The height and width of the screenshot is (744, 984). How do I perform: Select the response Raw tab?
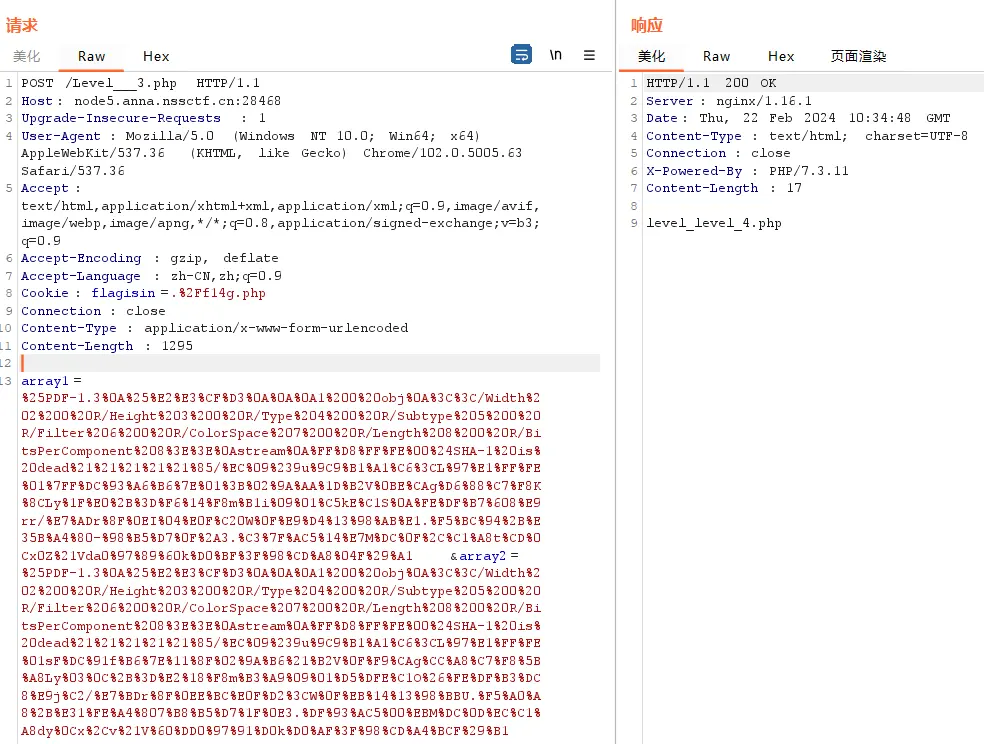716,57
